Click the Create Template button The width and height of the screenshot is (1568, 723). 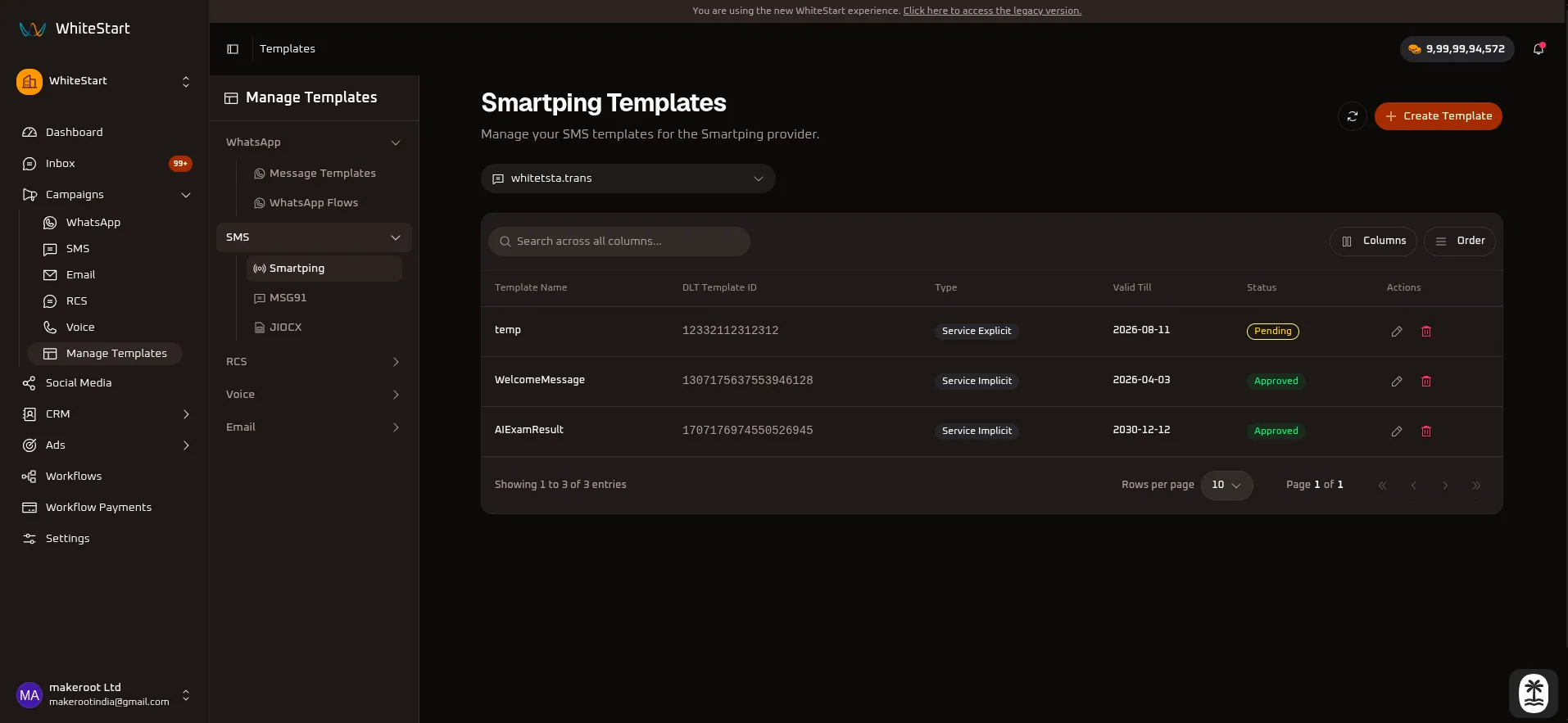[1438, 116]
